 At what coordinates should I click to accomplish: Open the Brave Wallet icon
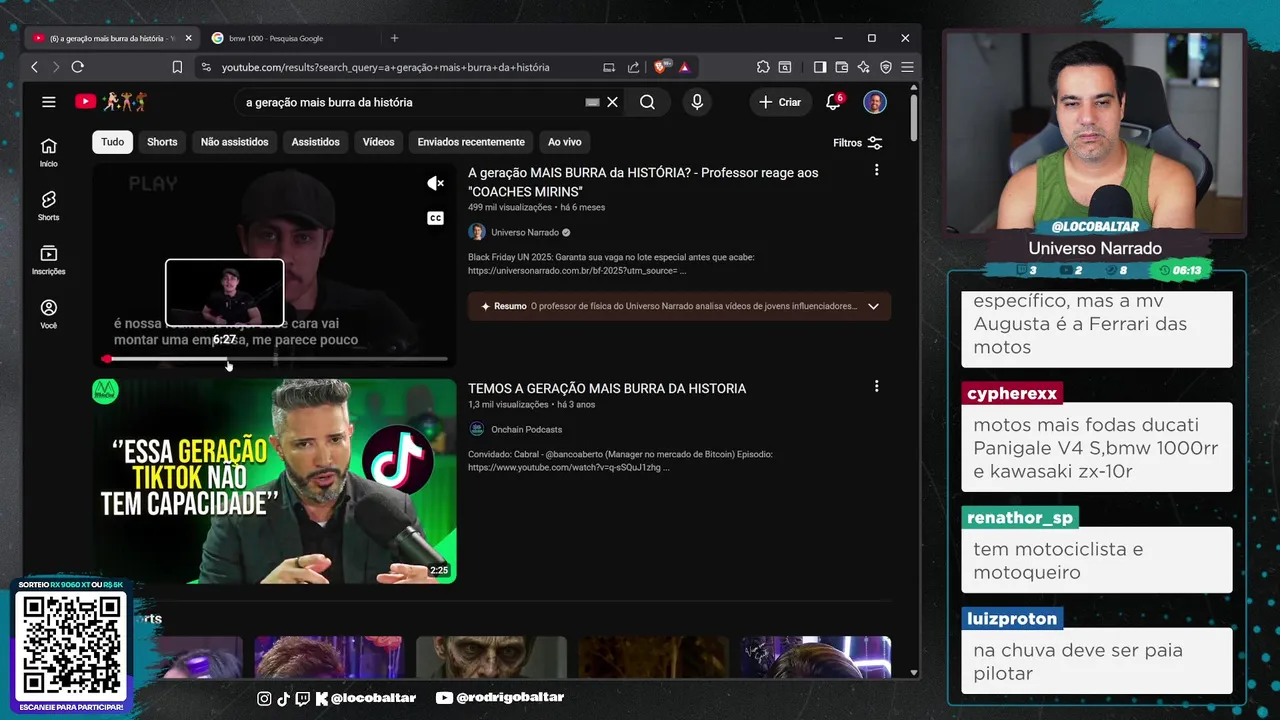click(841, 67)
